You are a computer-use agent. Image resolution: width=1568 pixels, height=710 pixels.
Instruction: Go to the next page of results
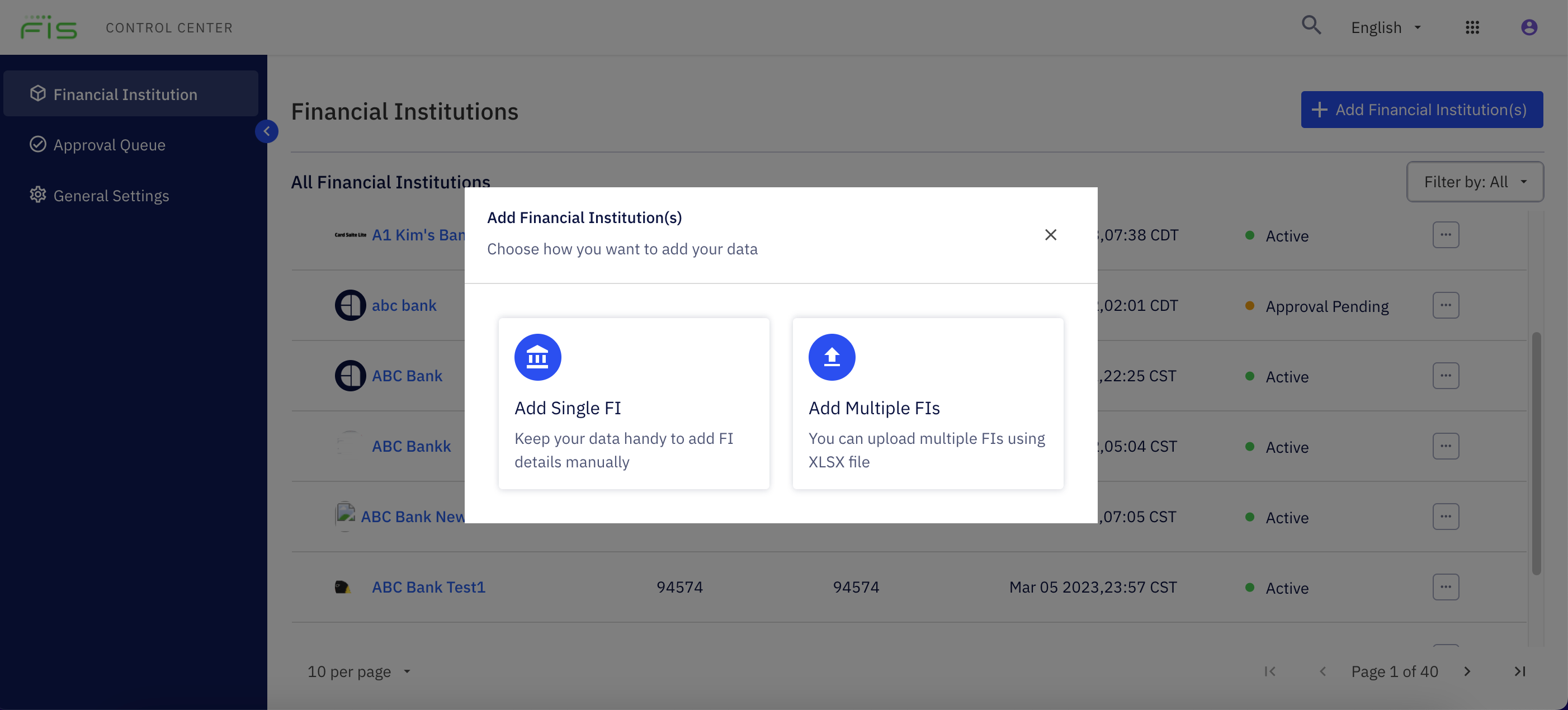click(x=1466, y=671)
